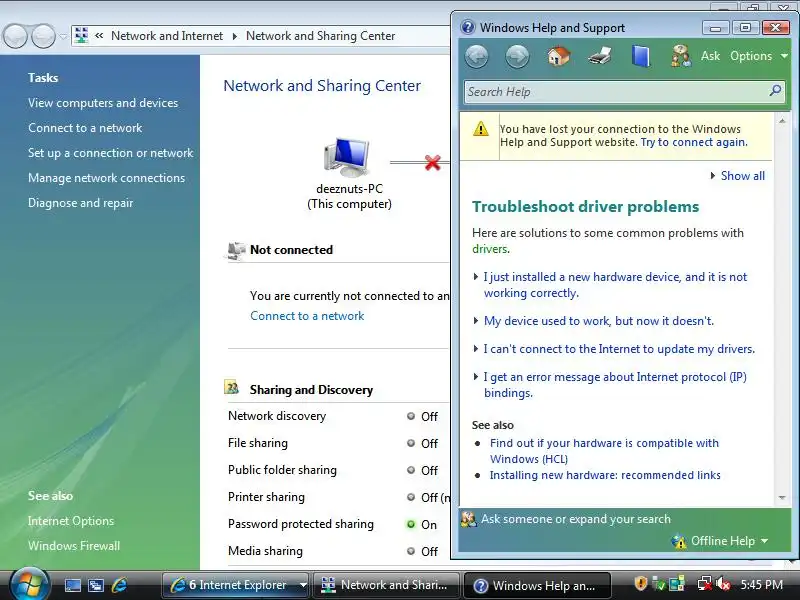This screenshot has height=600, width=800.
Task: Click Back button in Network window
Action: tap(15, 37)
